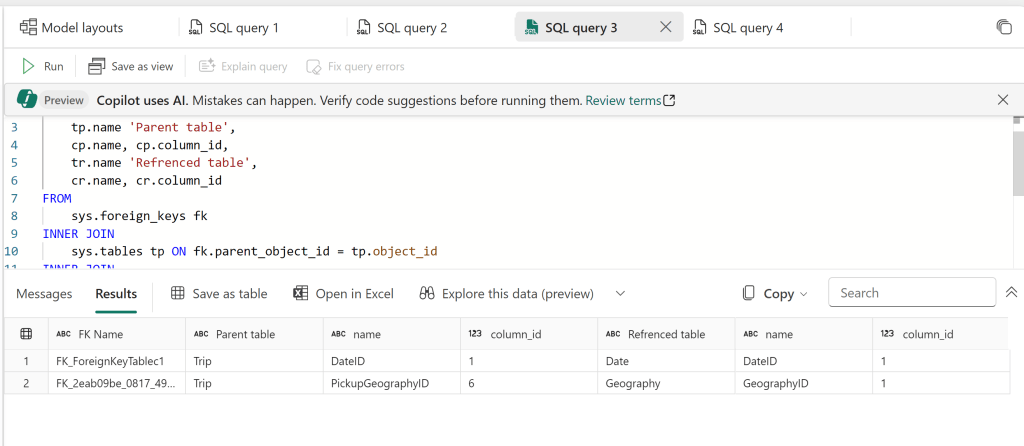Screen dimensions: 1024x446
Task: Click the Run query play icon
Action: [x=29, y=66]
